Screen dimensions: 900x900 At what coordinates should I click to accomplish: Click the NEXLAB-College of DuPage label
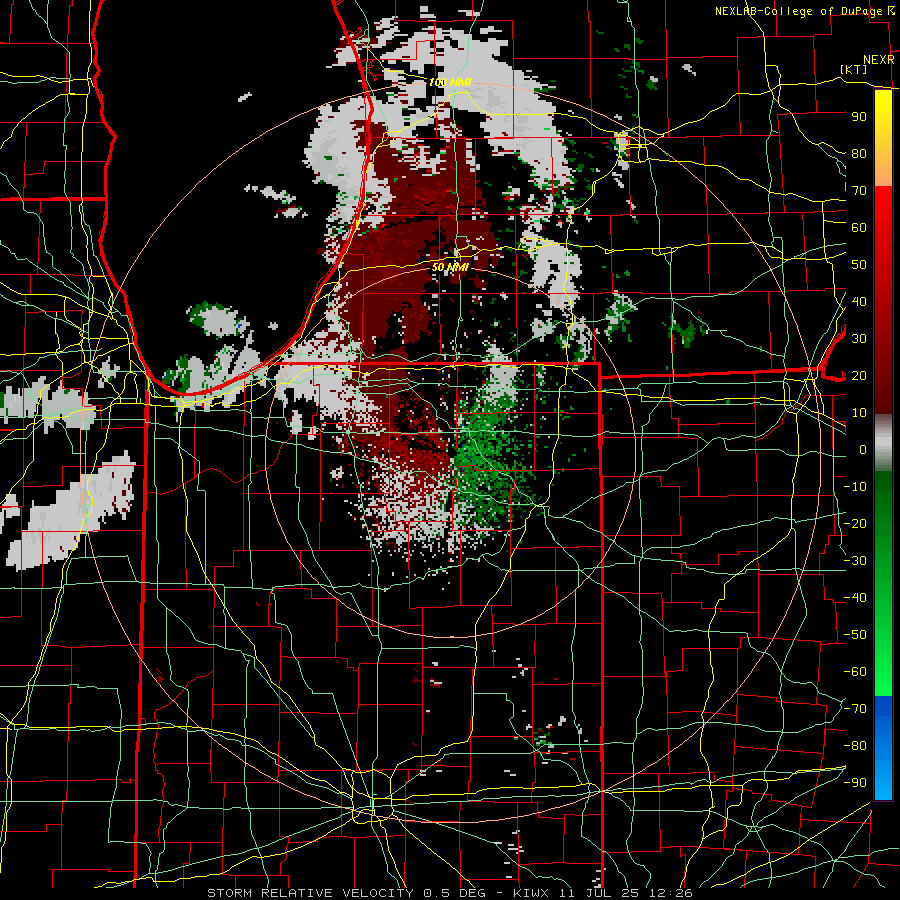click(x=799, y=11)
